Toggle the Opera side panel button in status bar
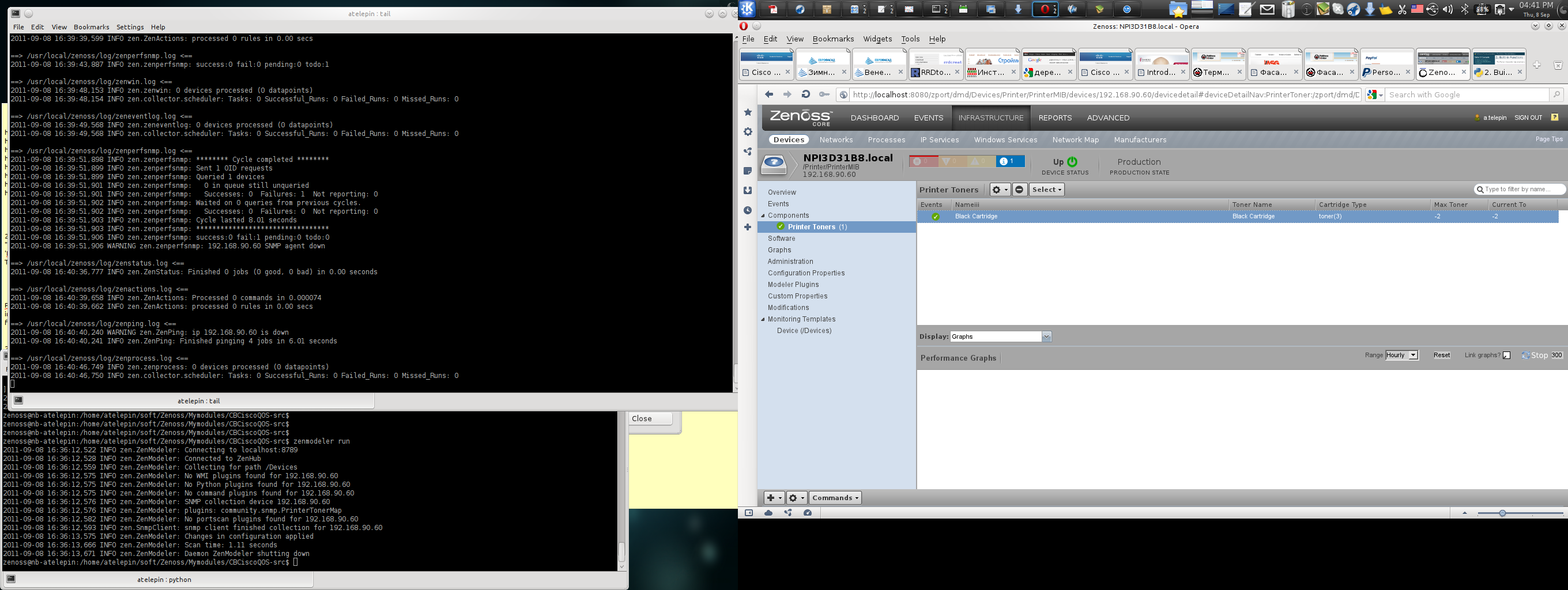 point(749,513)
